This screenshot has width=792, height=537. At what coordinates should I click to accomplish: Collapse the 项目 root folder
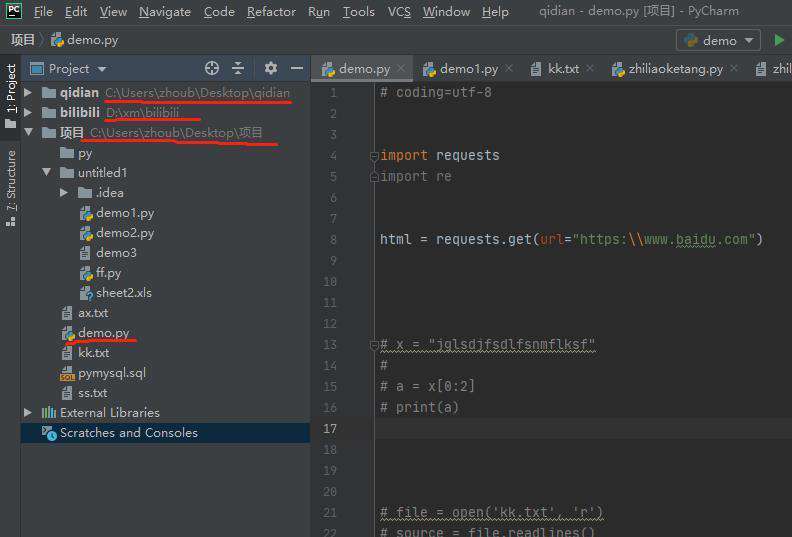tap(28, 132)
